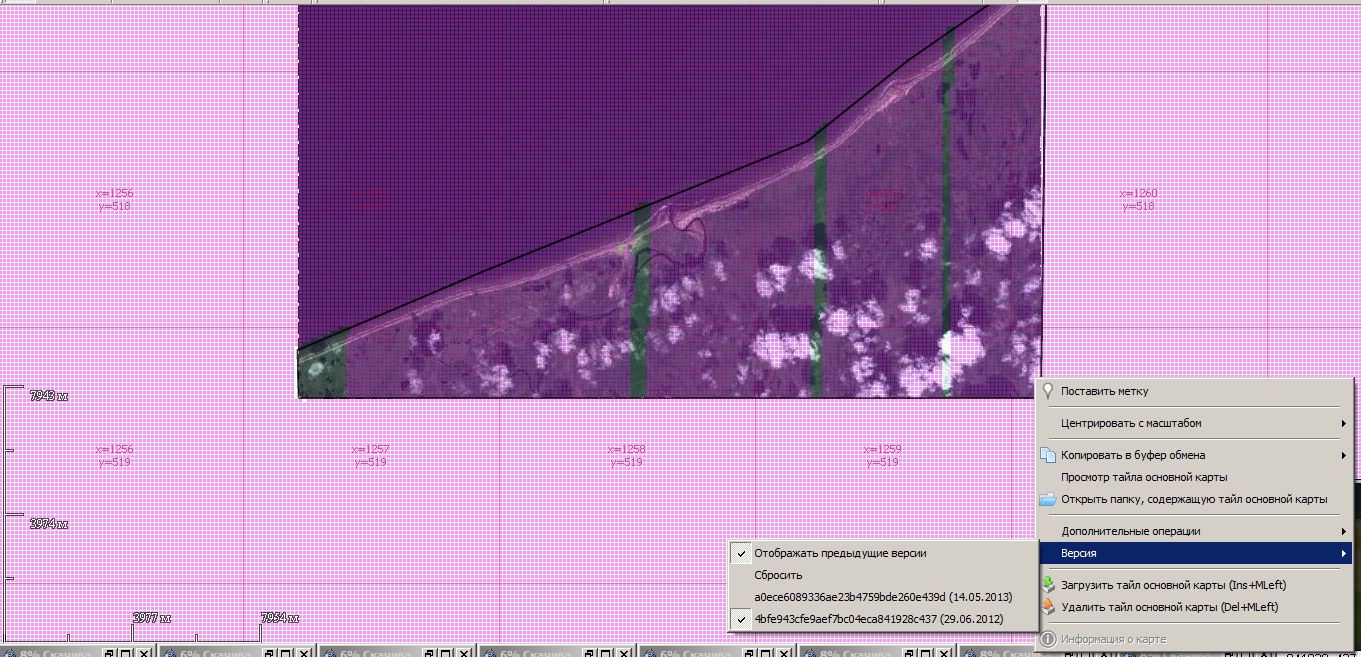Toggle "Отображать предыдущие версии" checkbox

(741, 553)
